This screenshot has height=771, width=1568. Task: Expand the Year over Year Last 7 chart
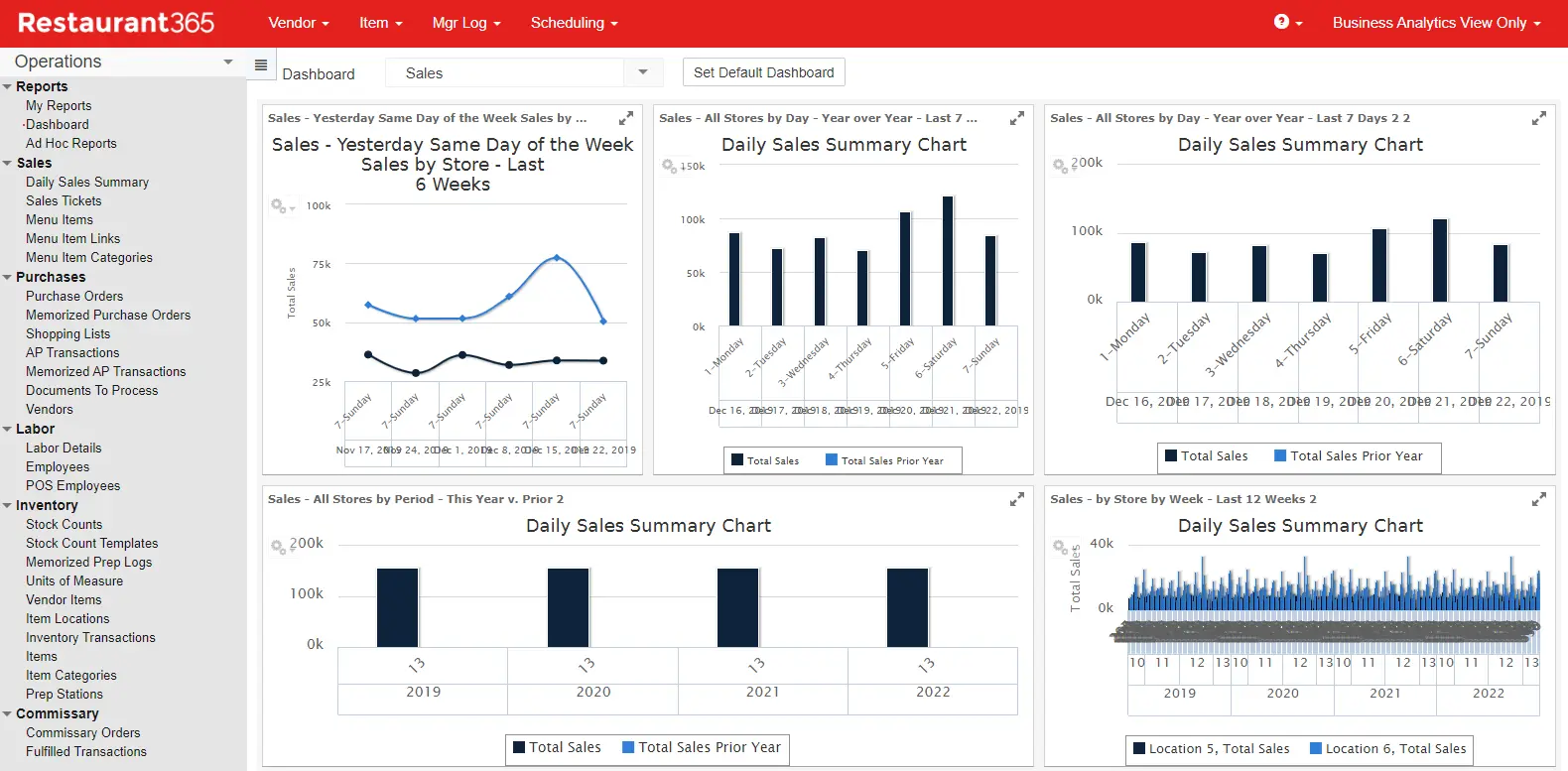point(1017,118)
